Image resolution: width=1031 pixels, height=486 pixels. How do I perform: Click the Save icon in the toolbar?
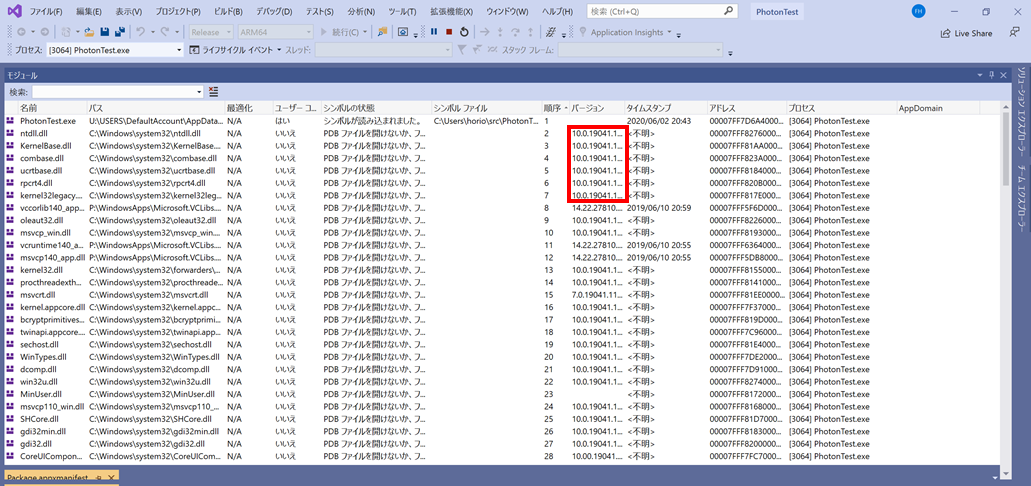[x=103, y=32]
